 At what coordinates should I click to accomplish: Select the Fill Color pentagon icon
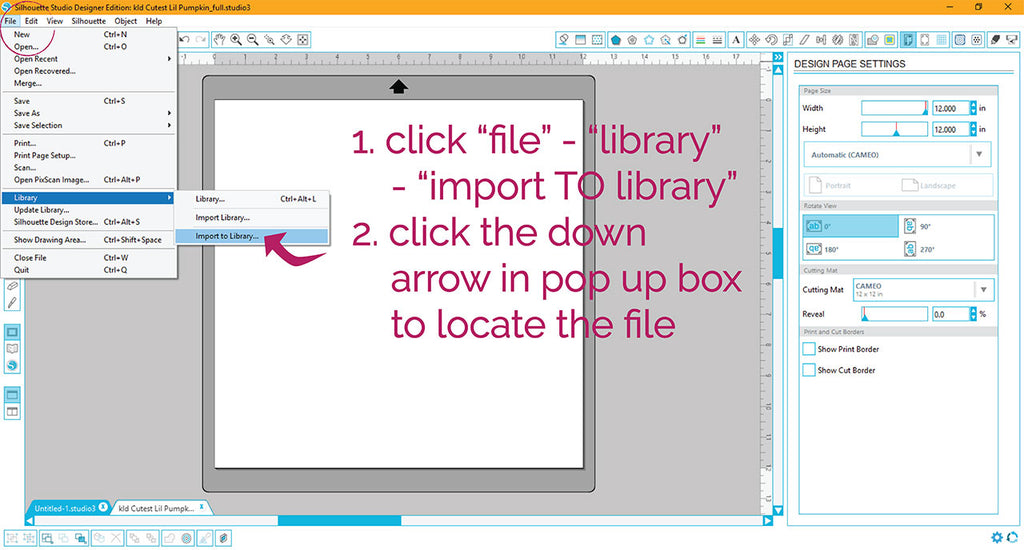click(x=616, y=40)
